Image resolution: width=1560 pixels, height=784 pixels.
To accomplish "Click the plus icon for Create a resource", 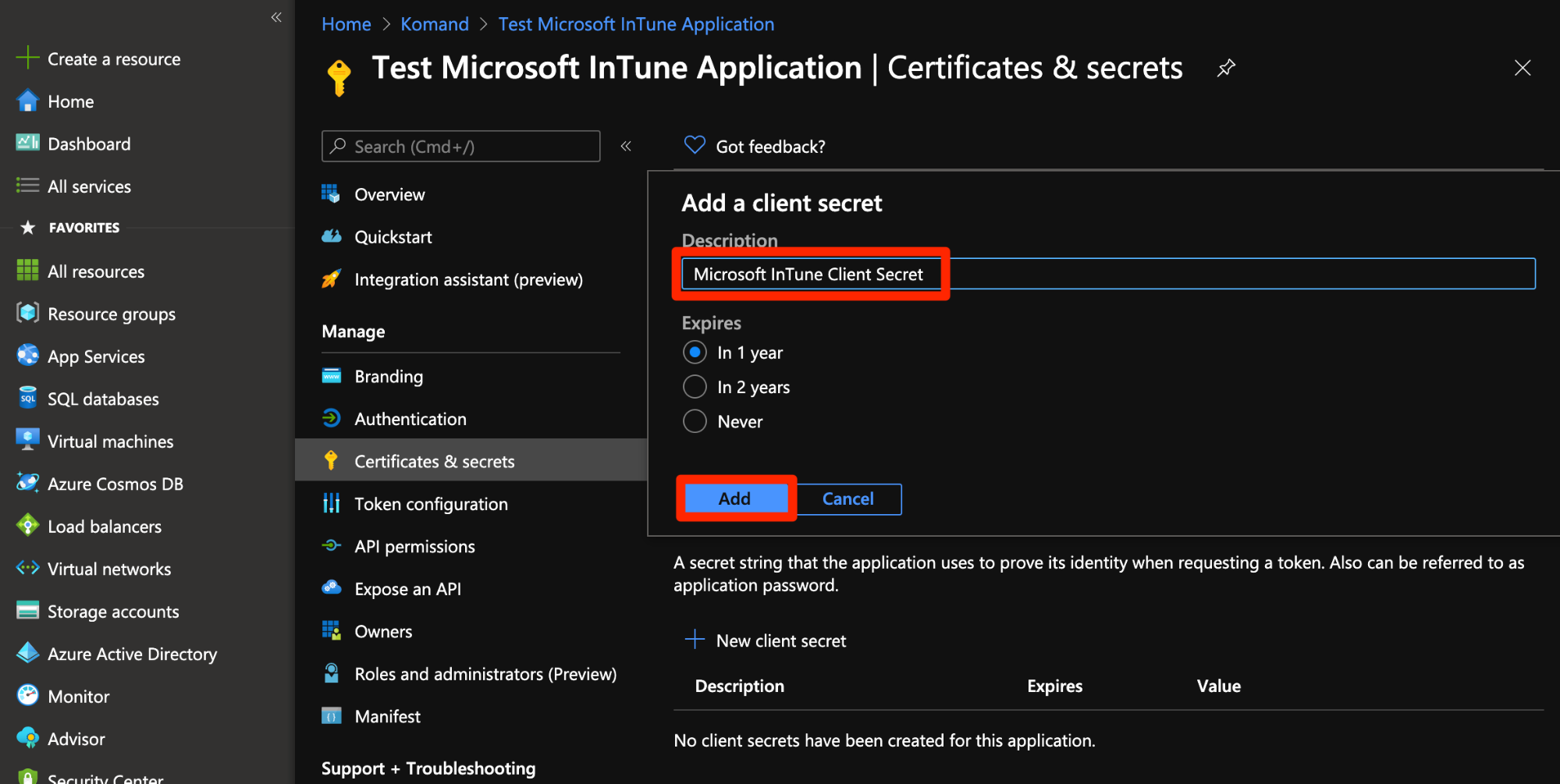I will pos(27,59).
